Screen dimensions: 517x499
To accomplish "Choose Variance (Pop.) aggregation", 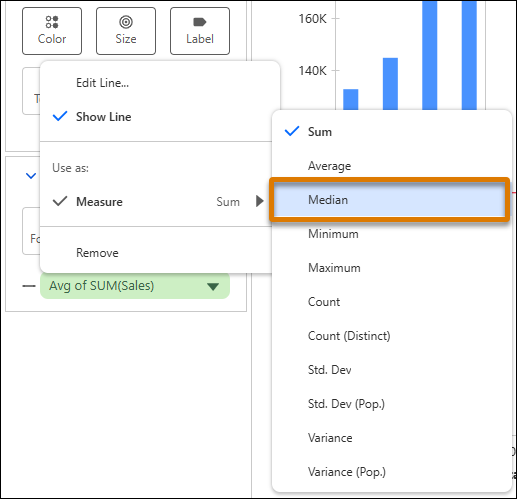I will [x=392, y=472].
